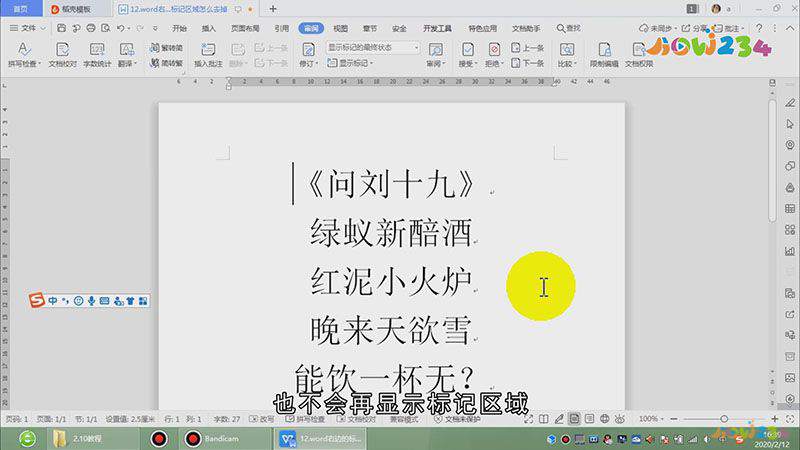Click the undo arrow icon

[120, 28]
